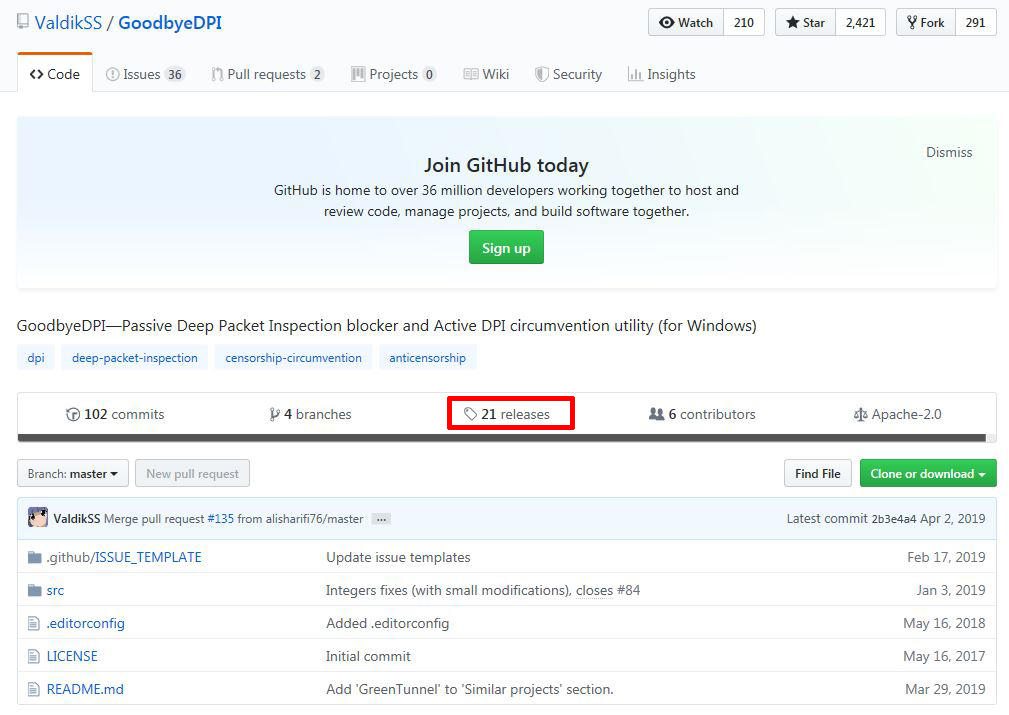
Task: Open the 210 watchers count
Action: [744, 23]
